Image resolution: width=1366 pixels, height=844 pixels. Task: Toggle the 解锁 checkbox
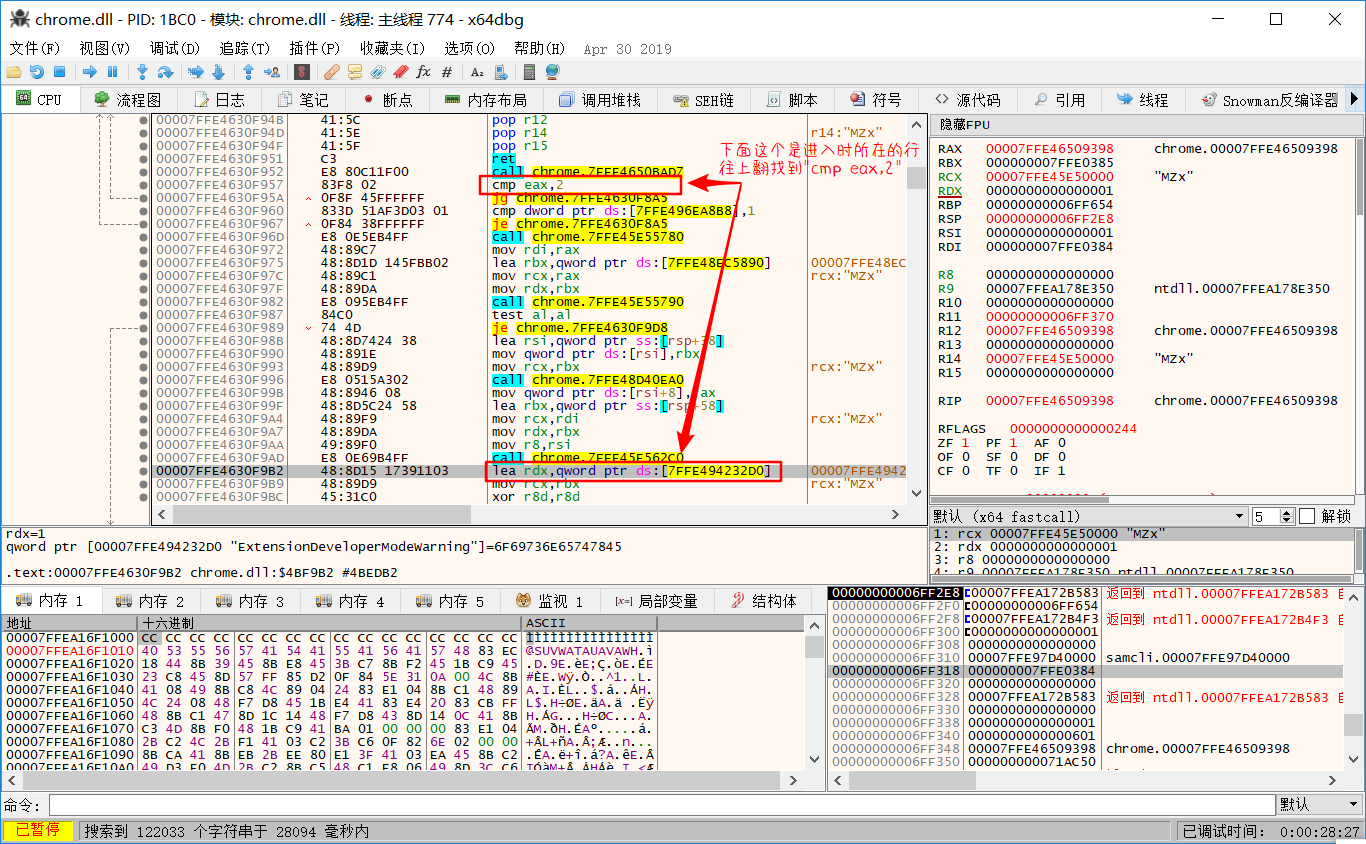point(1307,516)
